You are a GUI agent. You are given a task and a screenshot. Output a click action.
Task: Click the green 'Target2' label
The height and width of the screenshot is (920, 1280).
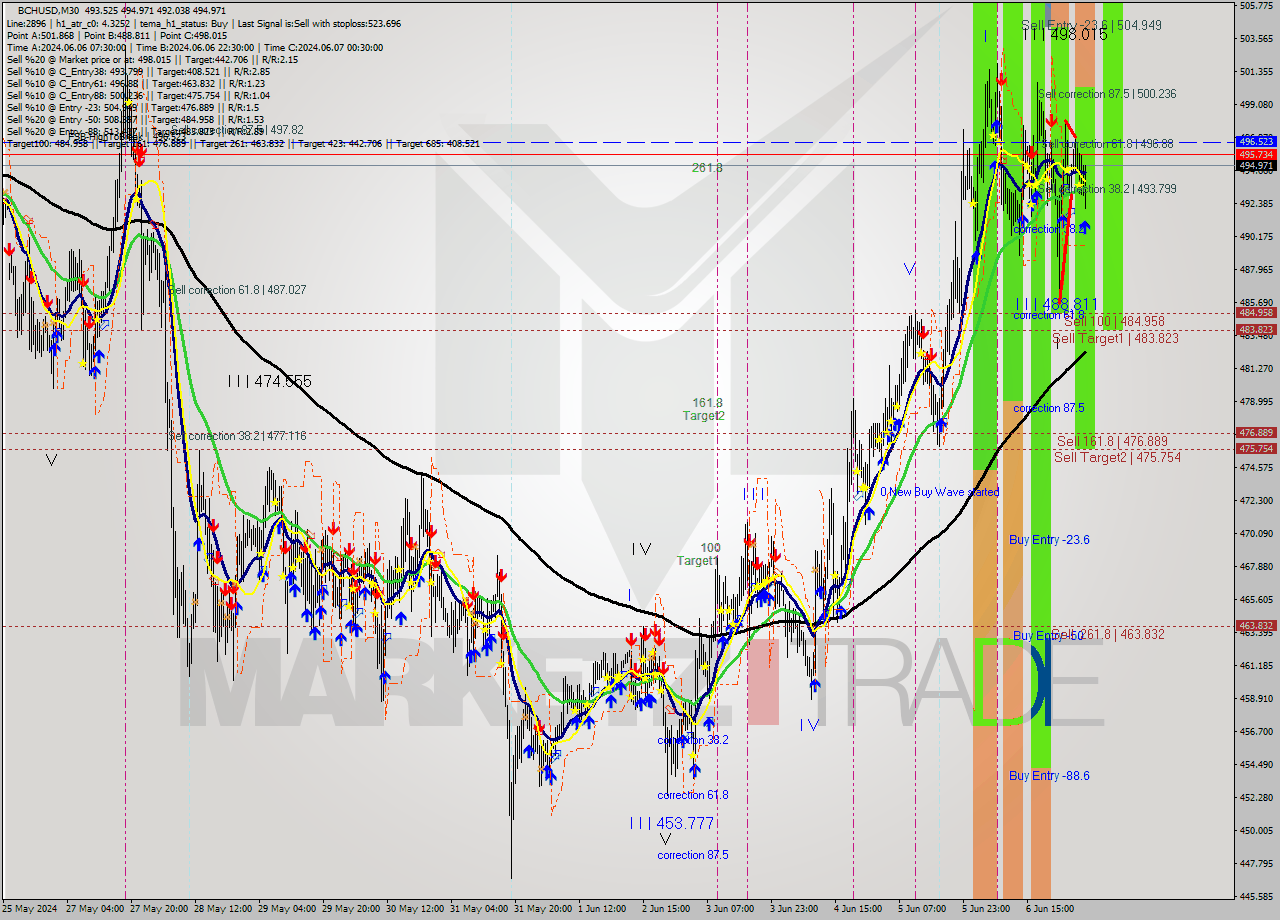coord(704,416)
